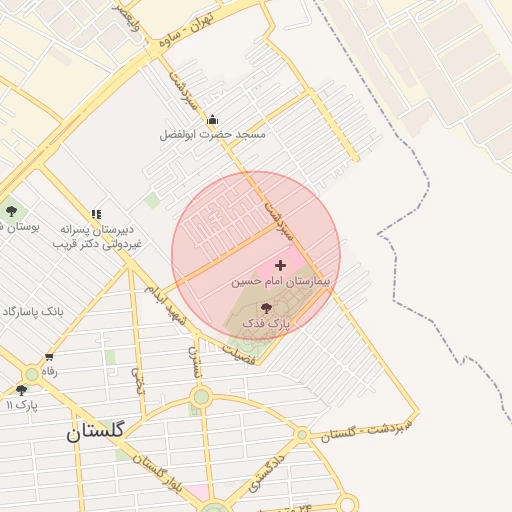Click the نسترن street label
This screenshot has width=512, height=512.
(195, 362)
